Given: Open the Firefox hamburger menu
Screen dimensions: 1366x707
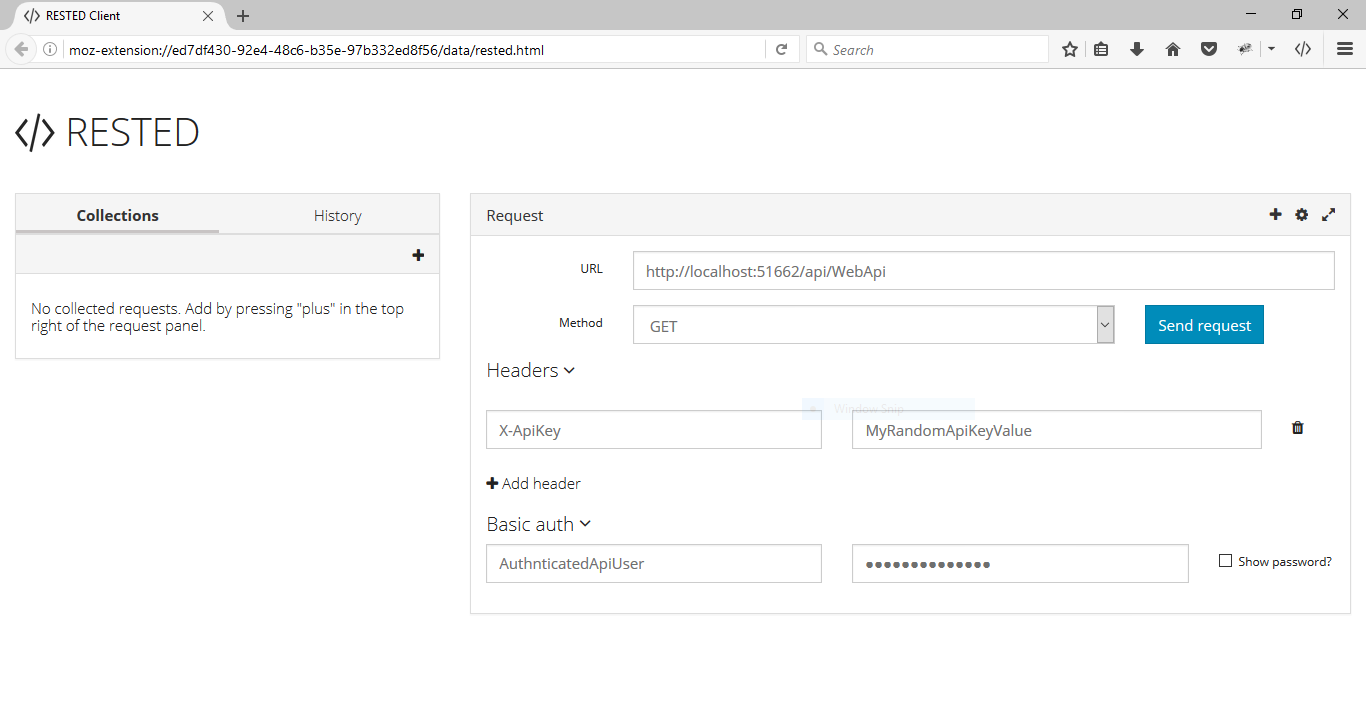Looking at the screenshot, I should pyautogui.click(x=1345, y=49).
